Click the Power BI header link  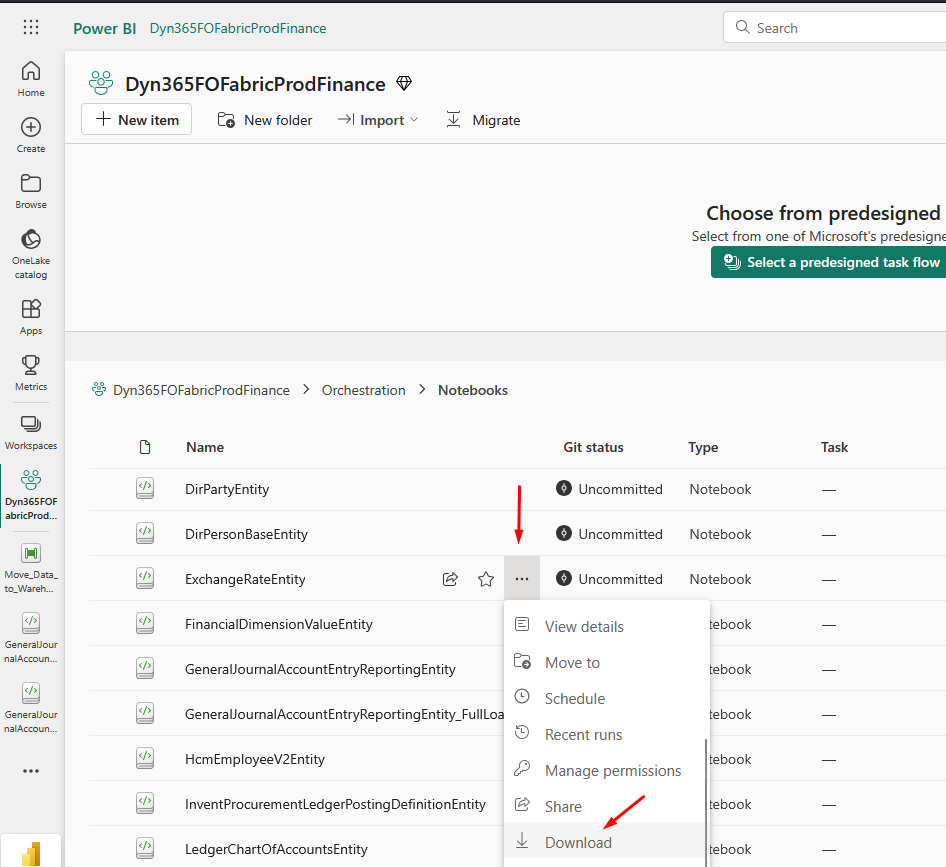[x=104, y=28]
